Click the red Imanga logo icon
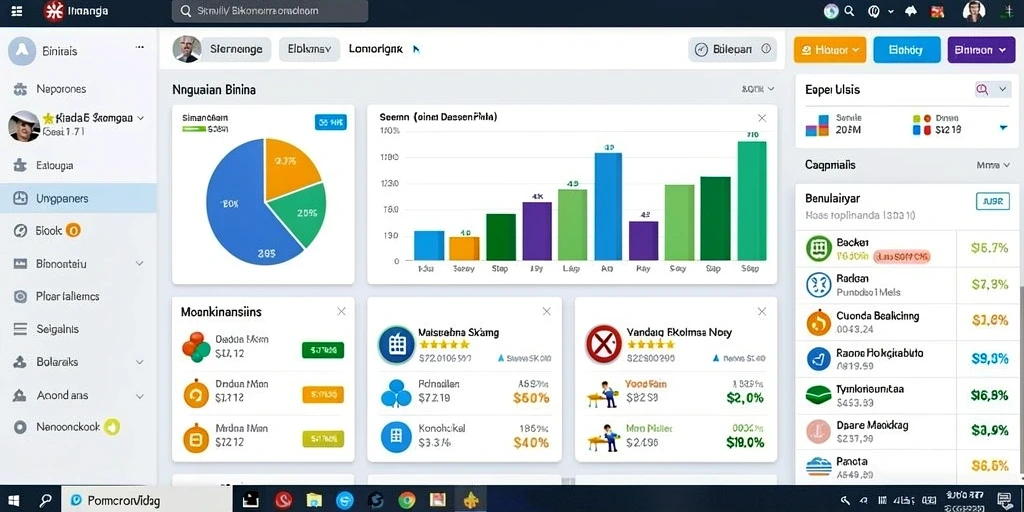Screen dimensions: 1024x512 coord(54,11)
